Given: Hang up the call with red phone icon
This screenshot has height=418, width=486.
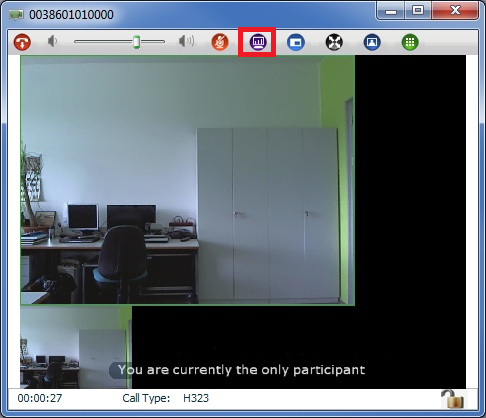Looking at the screenshot, I should tap(22, 42).
